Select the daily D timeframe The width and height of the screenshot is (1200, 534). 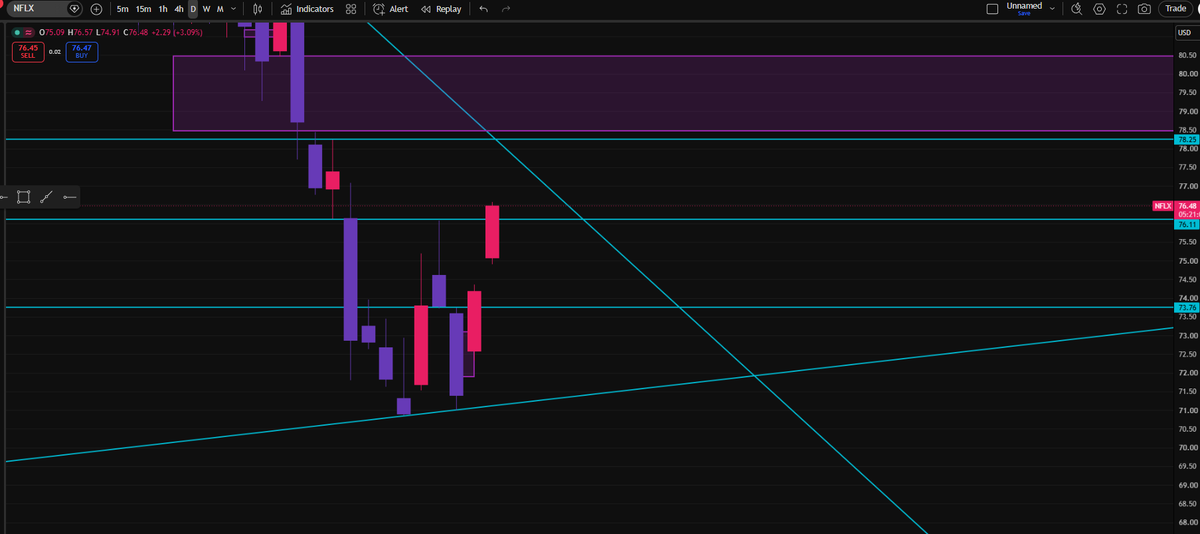pos(193,9)
